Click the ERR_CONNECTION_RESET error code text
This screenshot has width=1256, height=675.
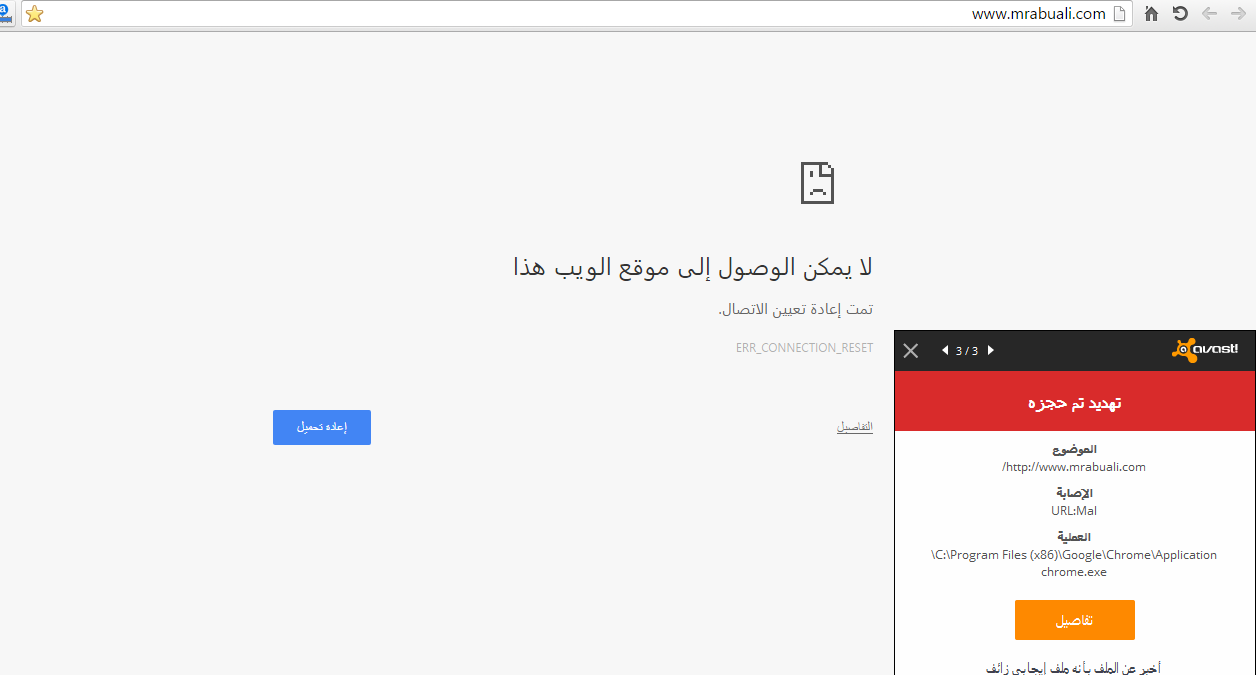pos(804,348)
